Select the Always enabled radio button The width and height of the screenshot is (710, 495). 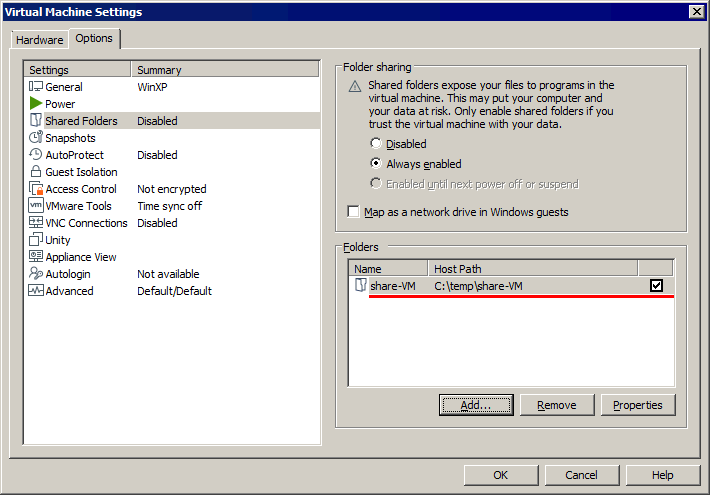375,163
